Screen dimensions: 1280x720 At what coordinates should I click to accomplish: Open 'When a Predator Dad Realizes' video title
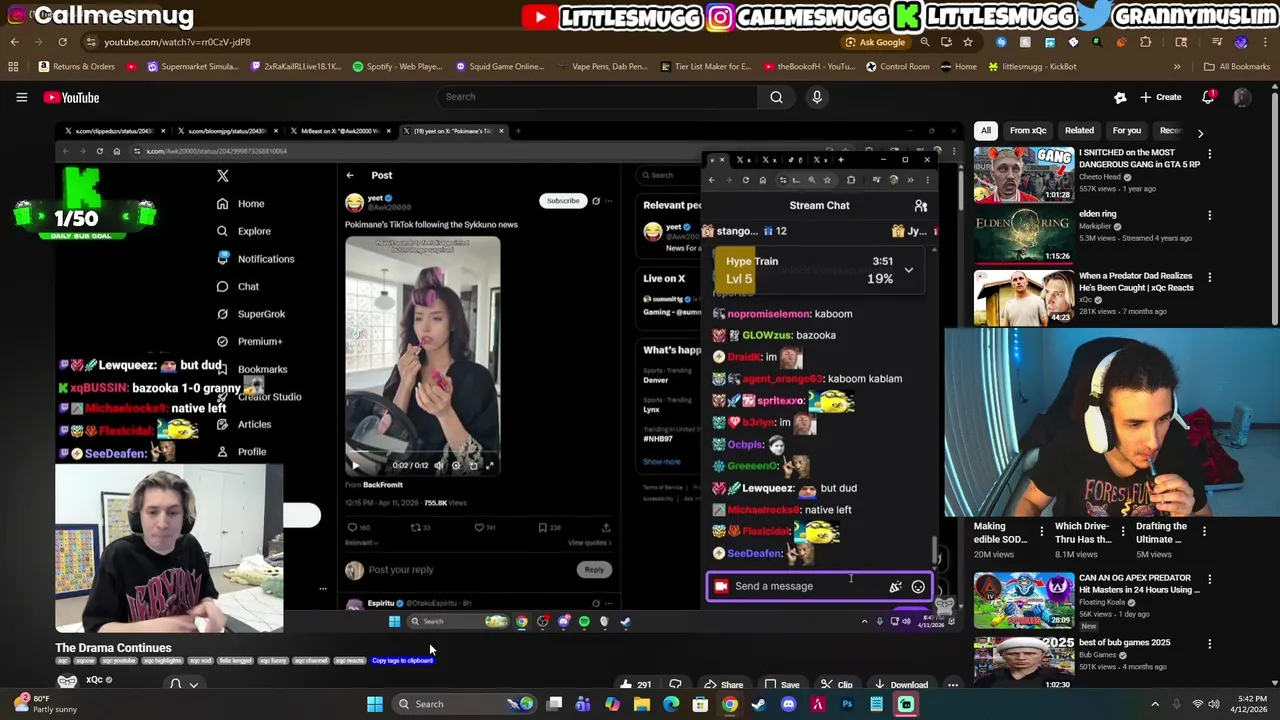(1135, 281)
